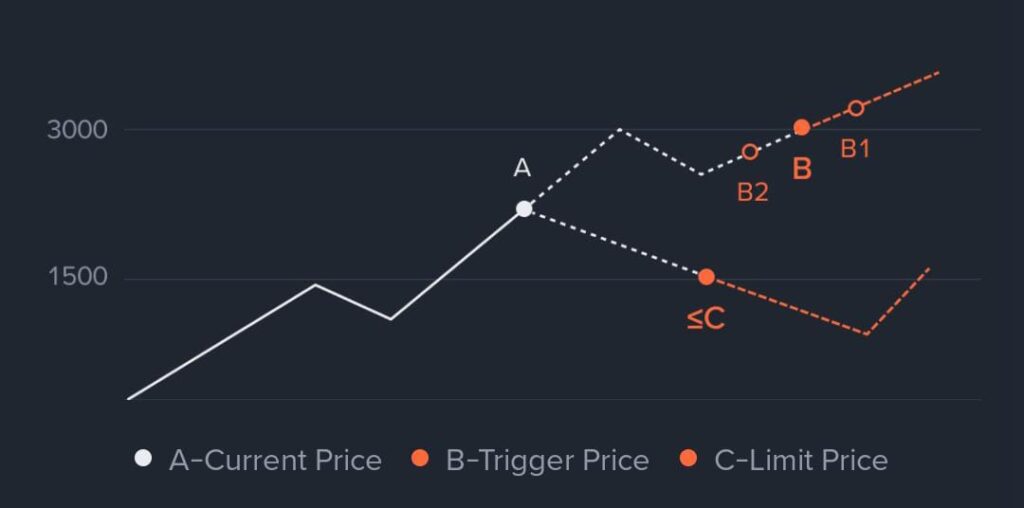The height and width of the screenshot is (508, 1024).
Task: Click the hollow B1 circle marker
Action: (856, 108)
